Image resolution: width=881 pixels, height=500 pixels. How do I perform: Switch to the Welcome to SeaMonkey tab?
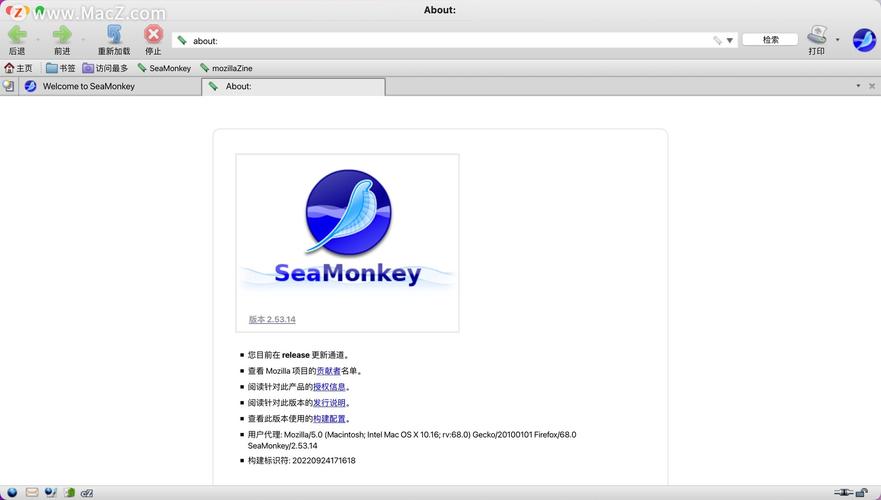[110, 87]
